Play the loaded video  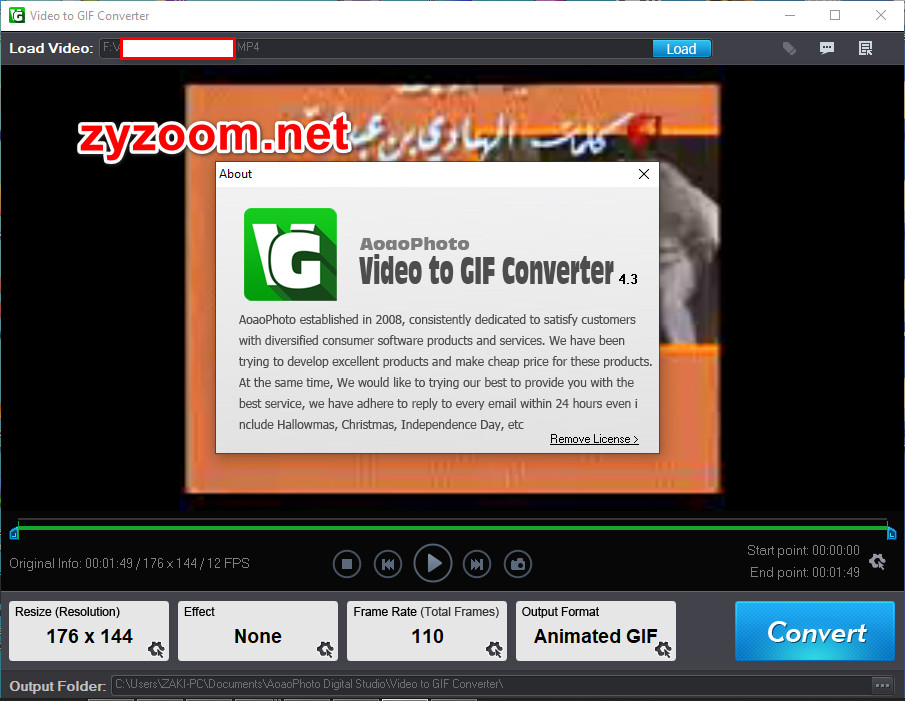pos(433,563)
